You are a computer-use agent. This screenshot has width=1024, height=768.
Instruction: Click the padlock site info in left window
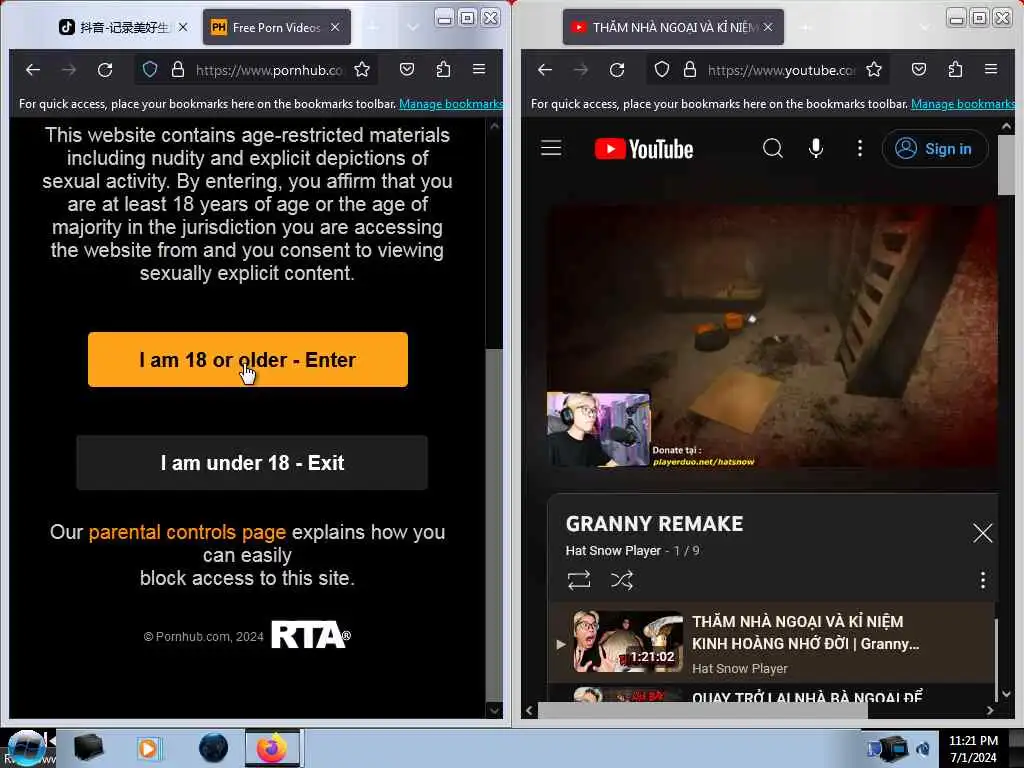(178, 69)
